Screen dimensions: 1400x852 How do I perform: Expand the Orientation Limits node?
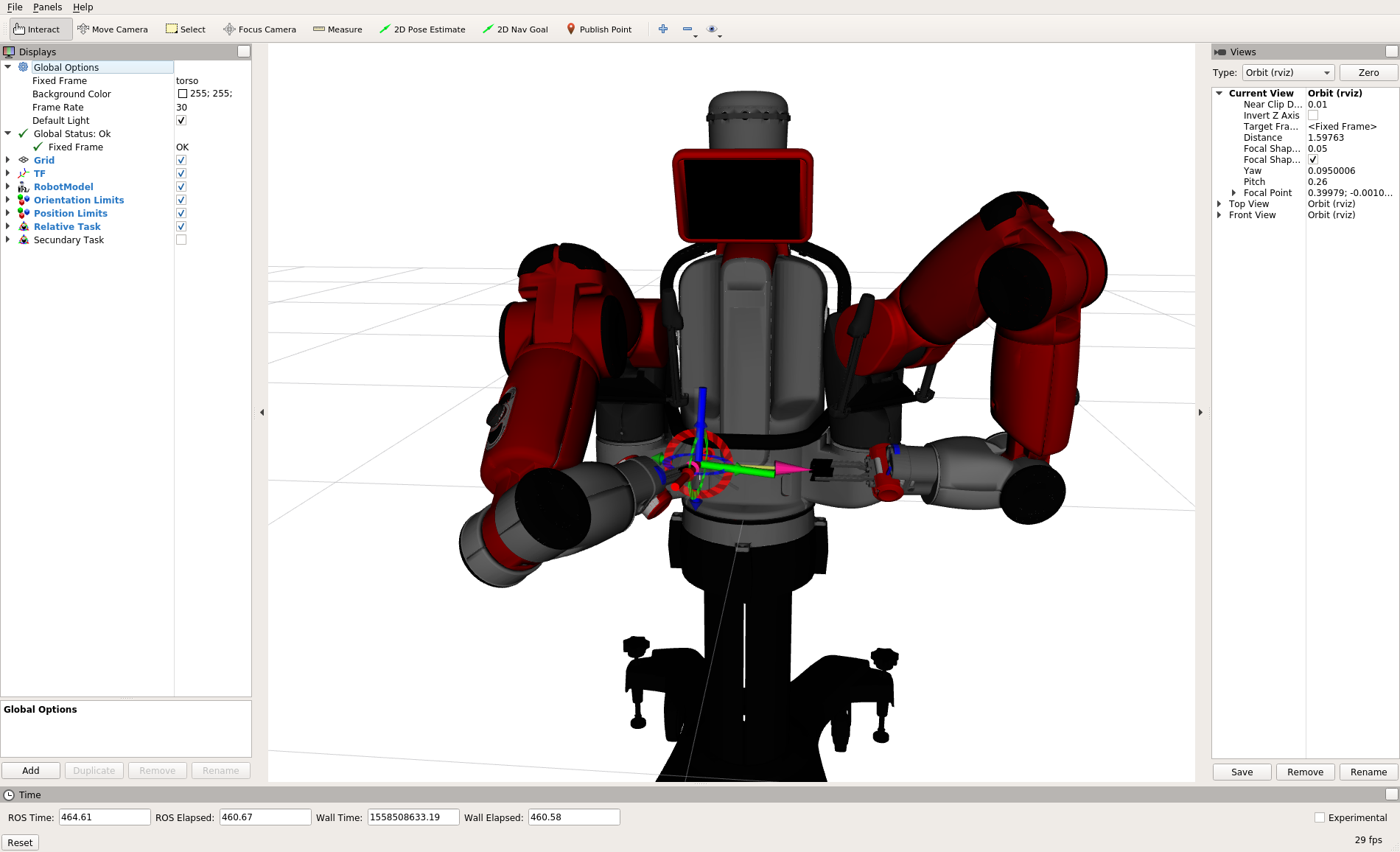[8, 200]
